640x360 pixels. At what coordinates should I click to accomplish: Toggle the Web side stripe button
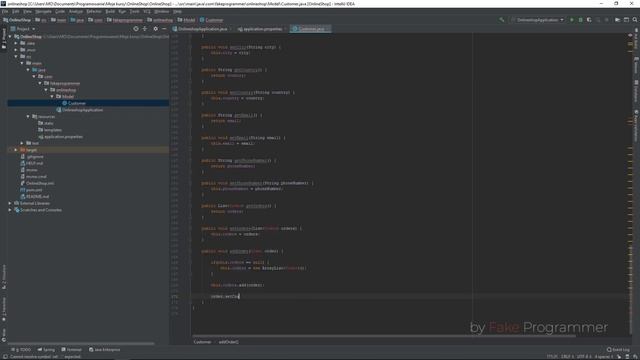[4, 335]
